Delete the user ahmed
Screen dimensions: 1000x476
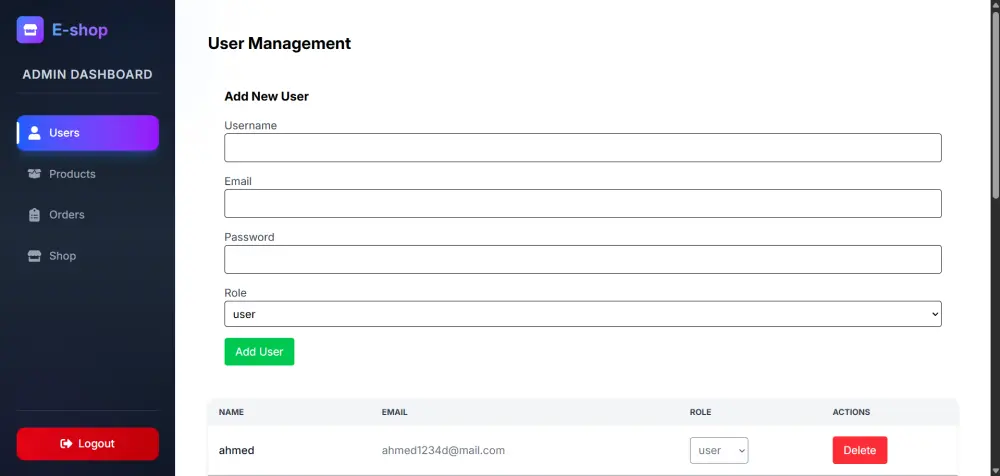(859, 451)
